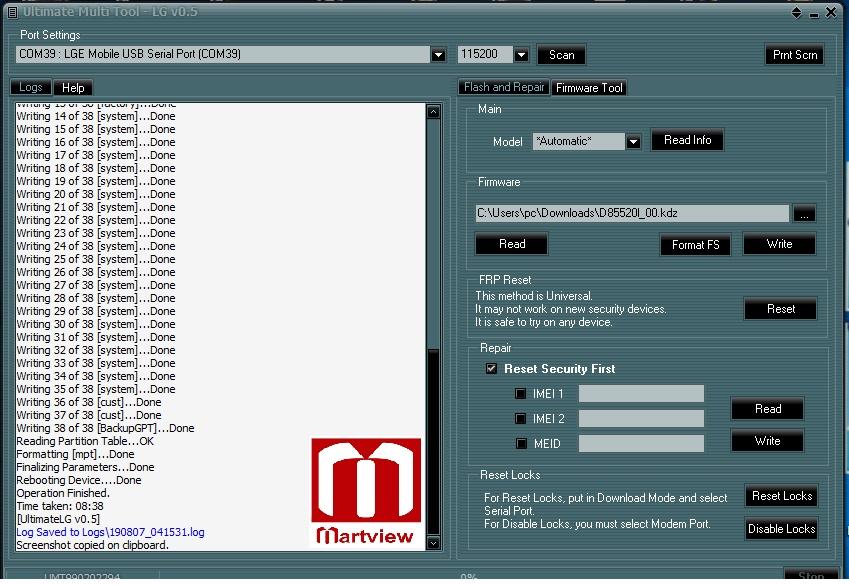Image resolution: width=849 pixels, height=585 pixels.
Task: Click the MEID input field
Action: point(641,443)
